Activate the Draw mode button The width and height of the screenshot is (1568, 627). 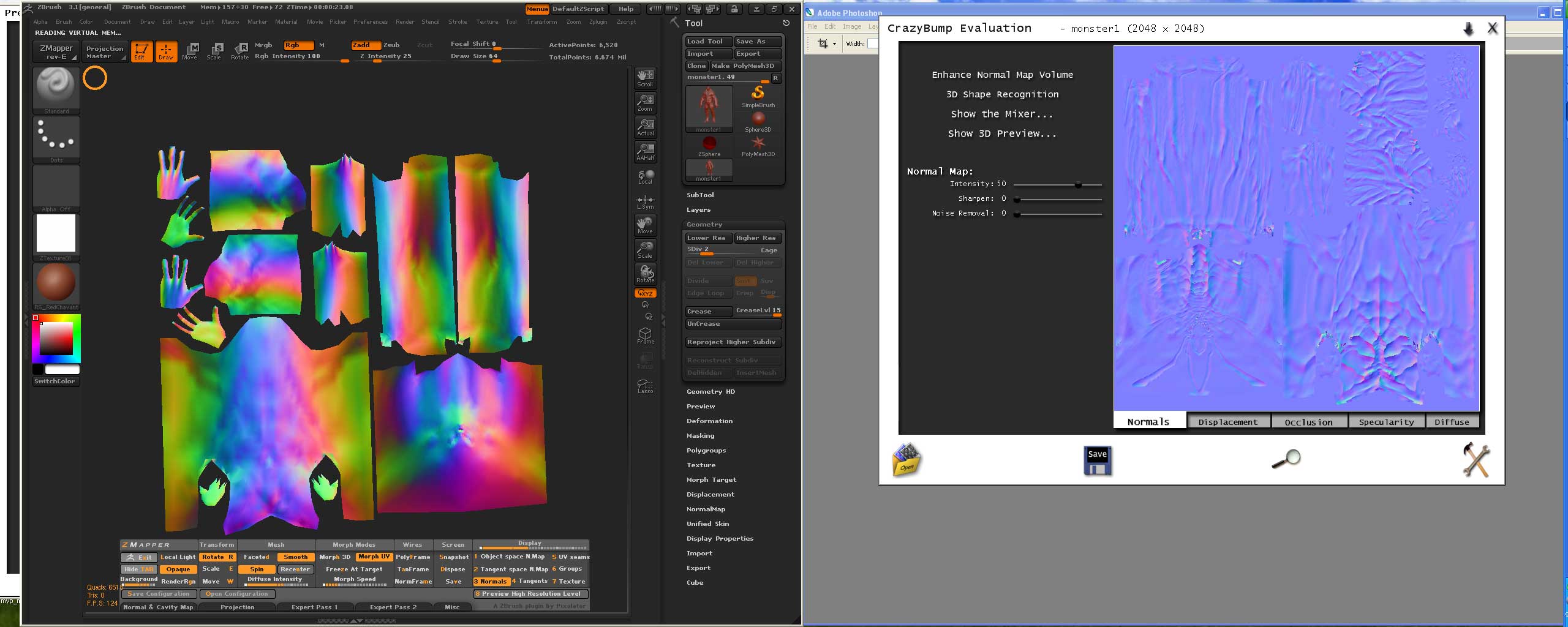click(x=166, y=51)
